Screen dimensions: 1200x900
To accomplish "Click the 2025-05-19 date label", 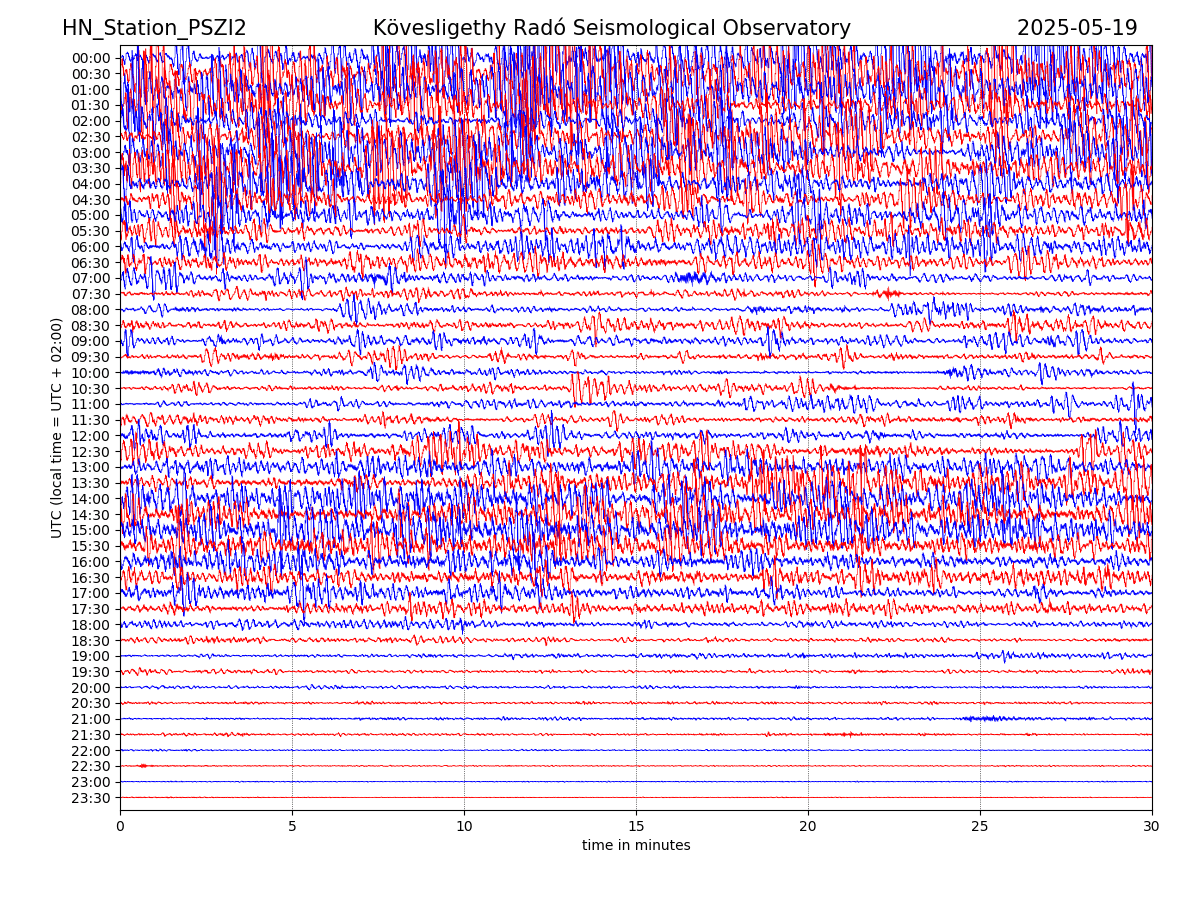I will 1077,28.
